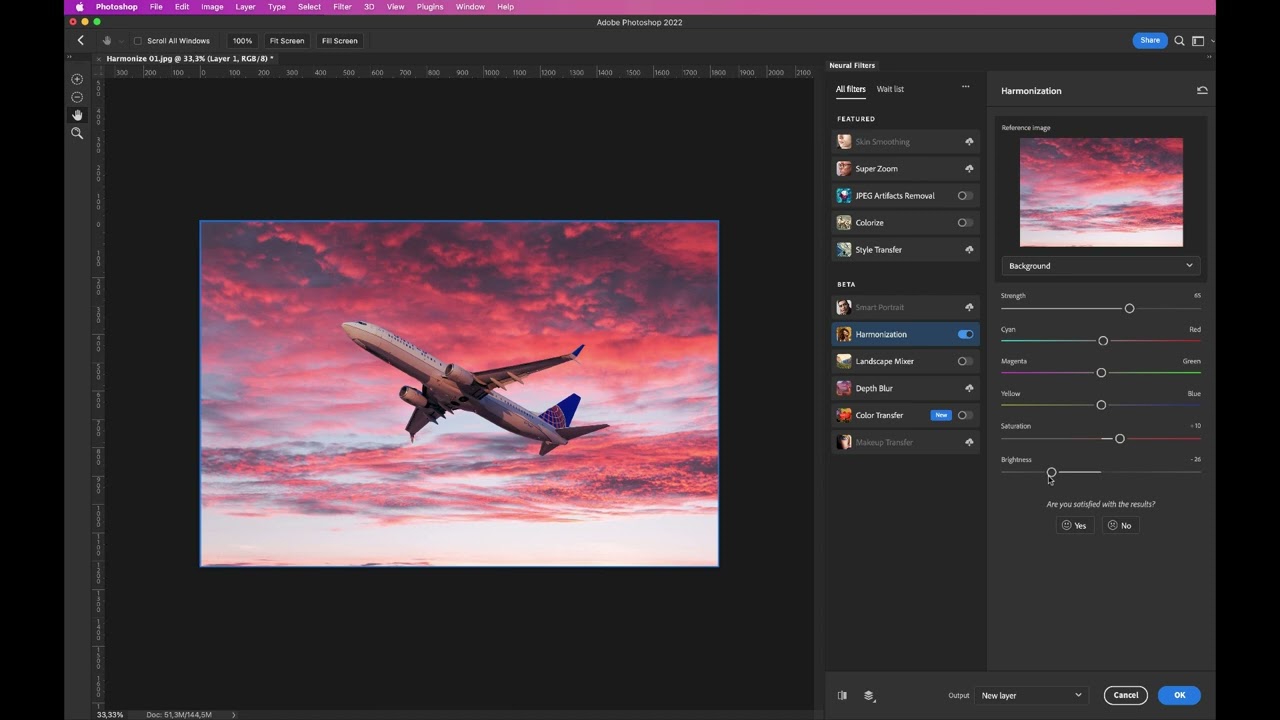Open the Background reference image dropdown
1280x720 pixels.
click(x=1100, y=265)
